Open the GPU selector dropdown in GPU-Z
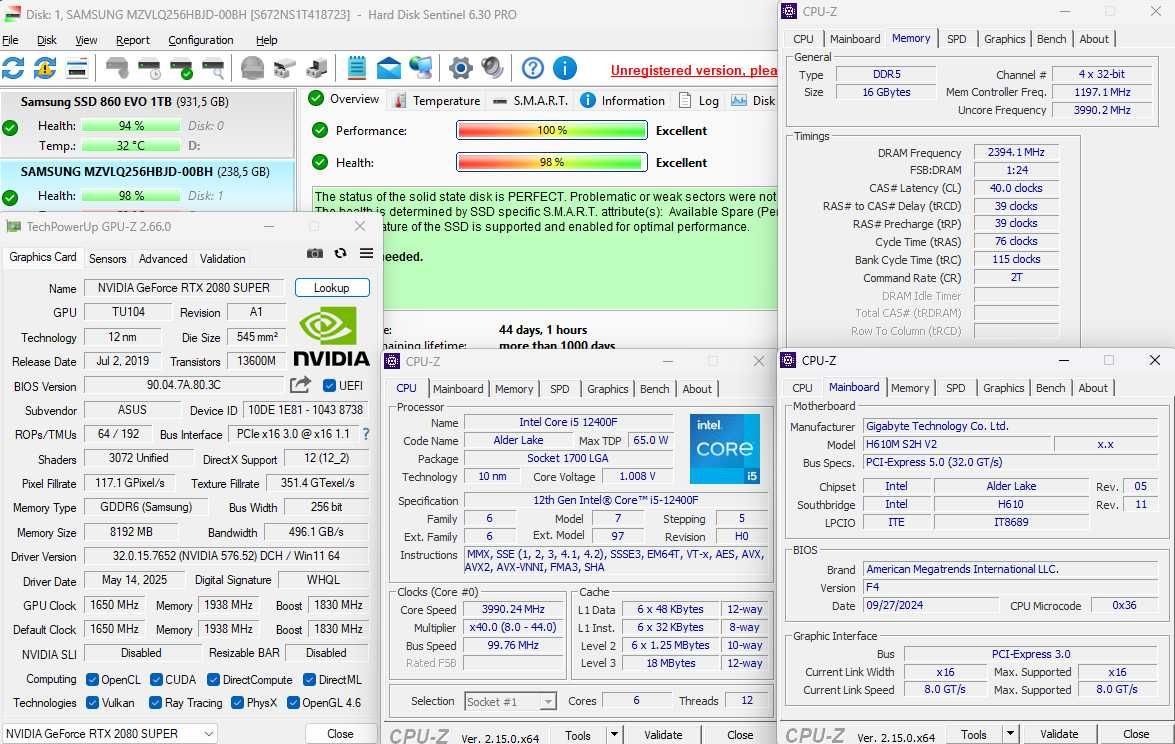The width and height of the screenshot is (1175, 744). pos(109,734)
